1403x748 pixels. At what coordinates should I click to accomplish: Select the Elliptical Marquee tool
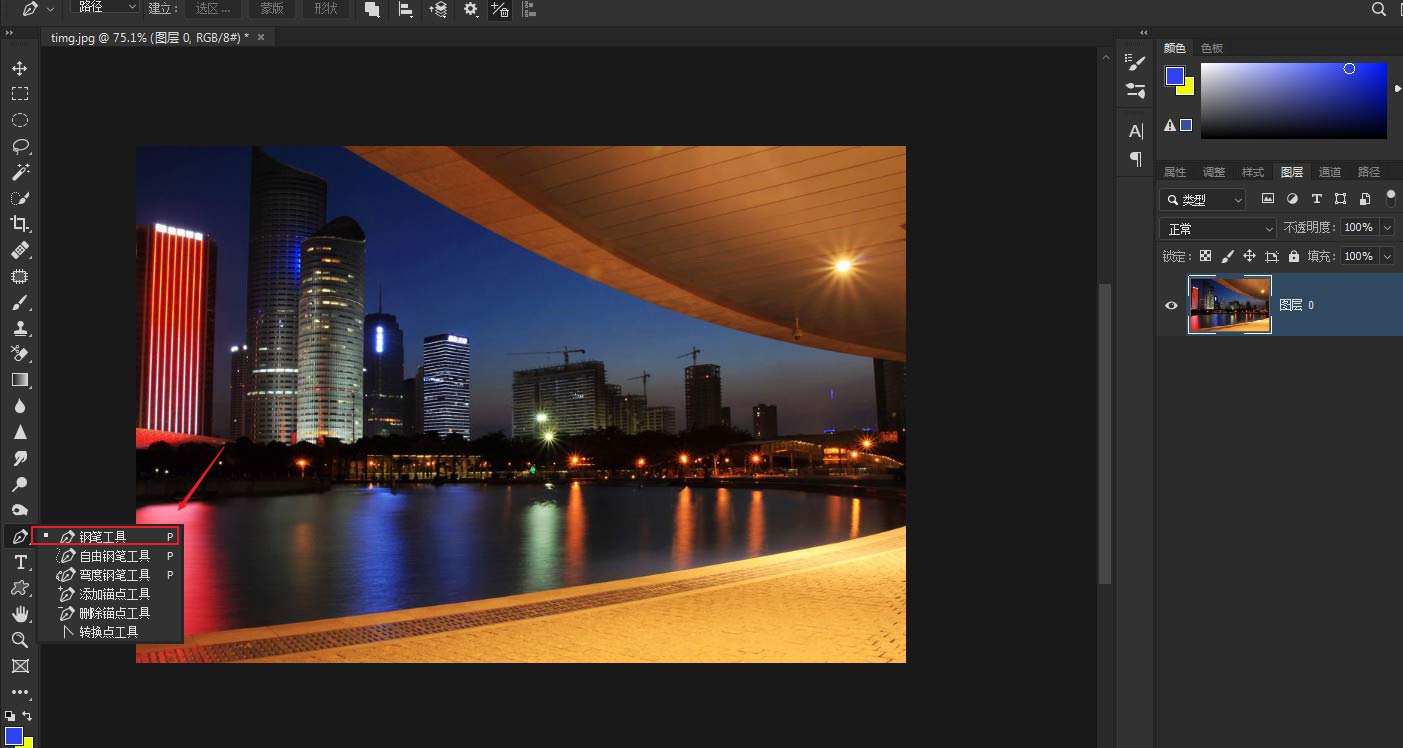coord(19,120)
